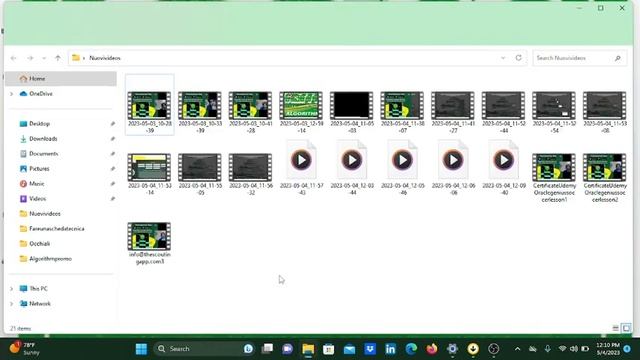Expand the address bar history dropdown
The image size is (640, 360).
503,58
